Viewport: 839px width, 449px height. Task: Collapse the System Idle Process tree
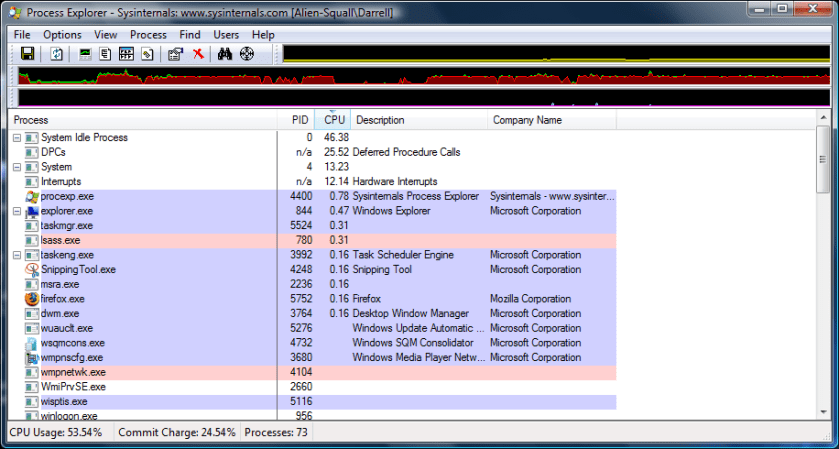pos(17,138)
